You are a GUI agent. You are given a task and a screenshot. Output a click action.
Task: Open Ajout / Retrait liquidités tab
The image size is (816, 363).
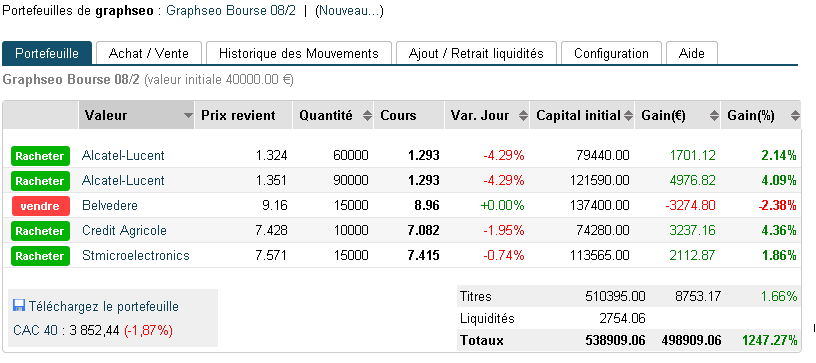476,54
